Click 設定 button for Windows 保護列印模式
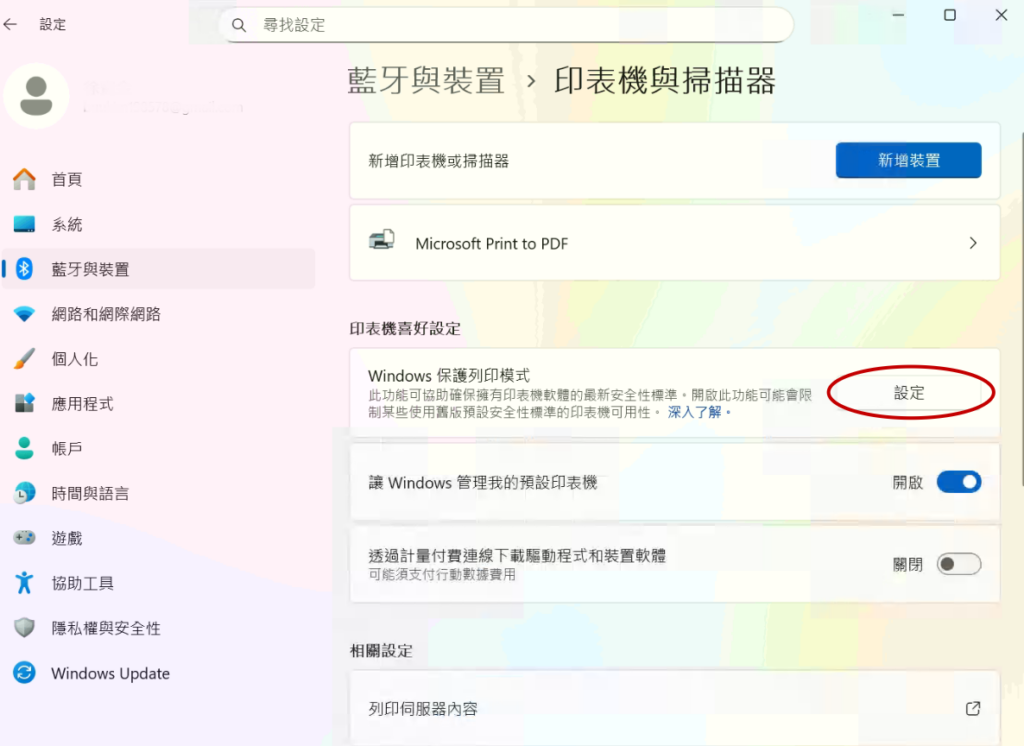The height and width of the screenshot is (746, 1024). point(909,393)
